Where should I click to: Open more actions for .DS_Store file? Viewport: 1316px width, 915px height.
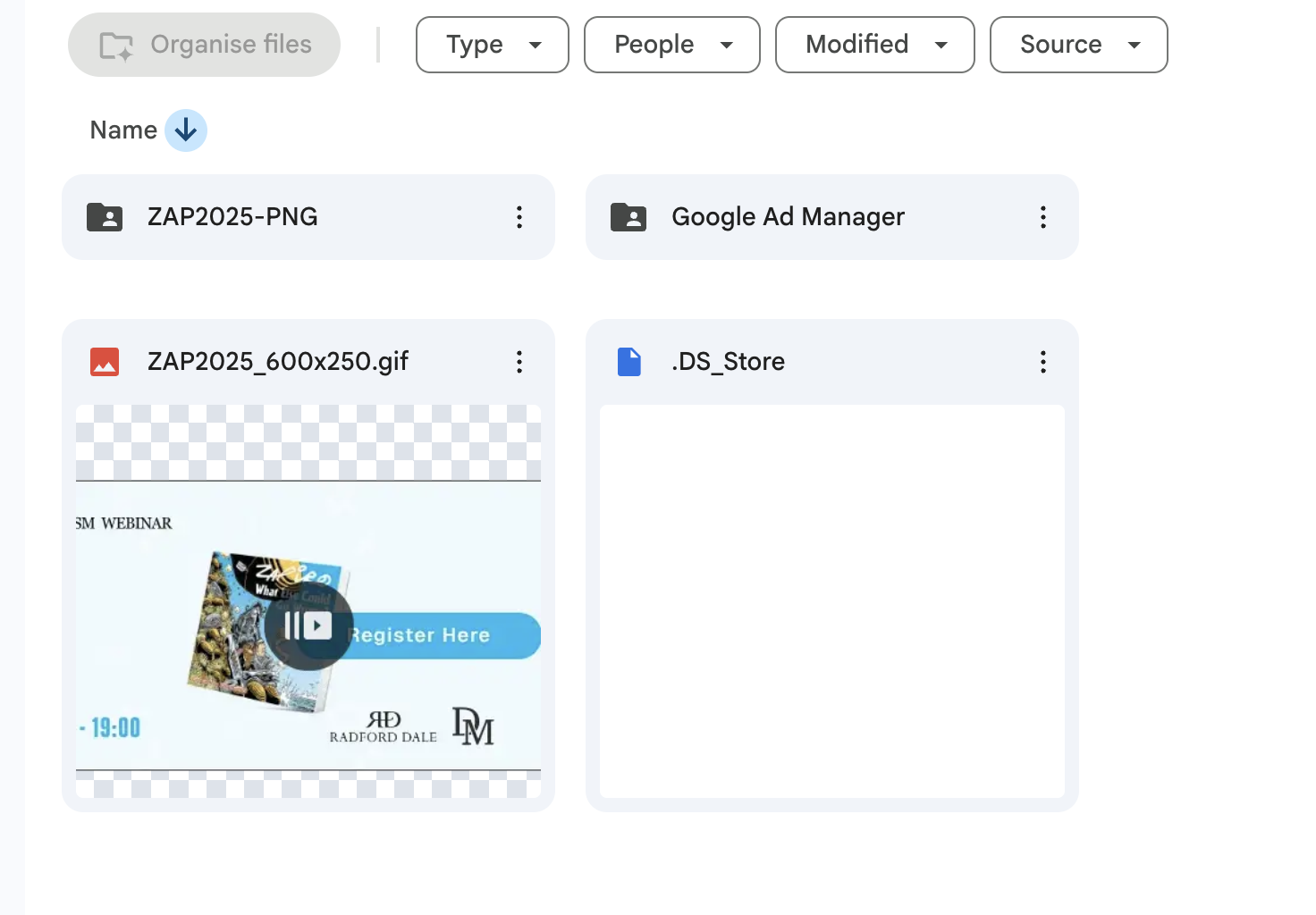point(1042,362)
